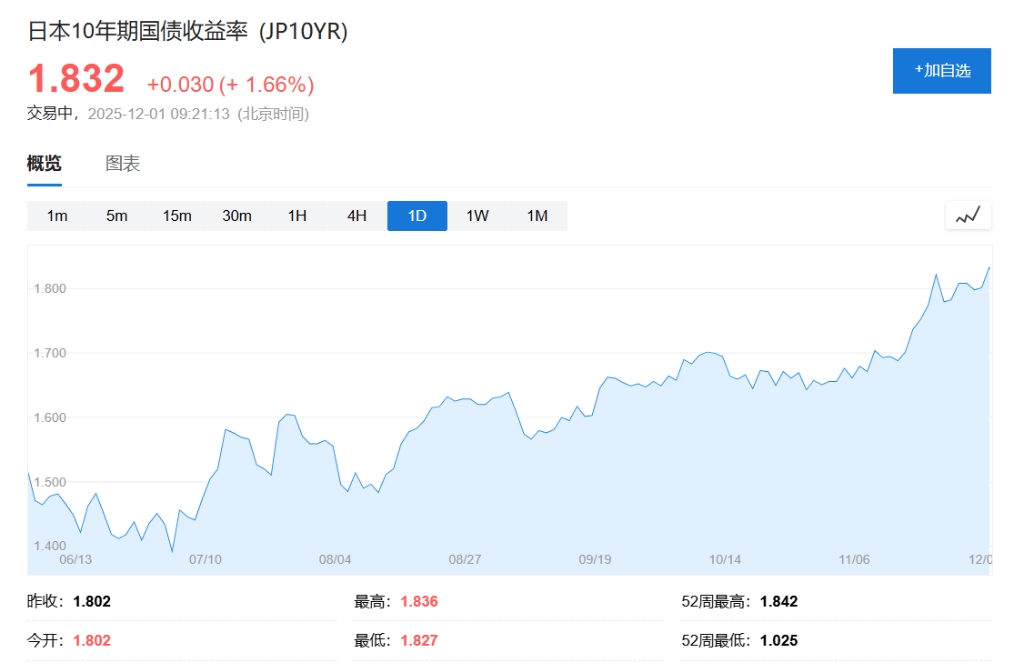Choose the 15m interval option
1024x672 pixels.
[177, 216]
